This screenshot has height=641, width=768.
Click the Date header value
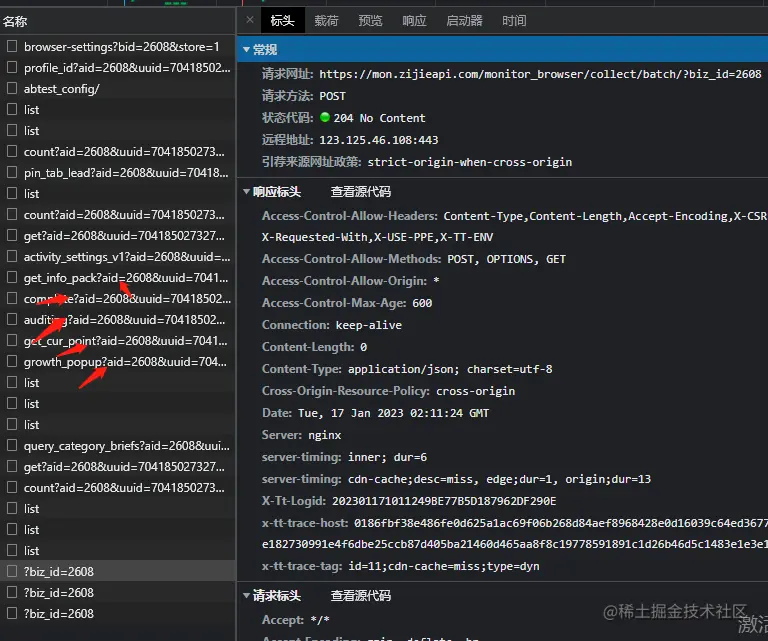(393, 413)
